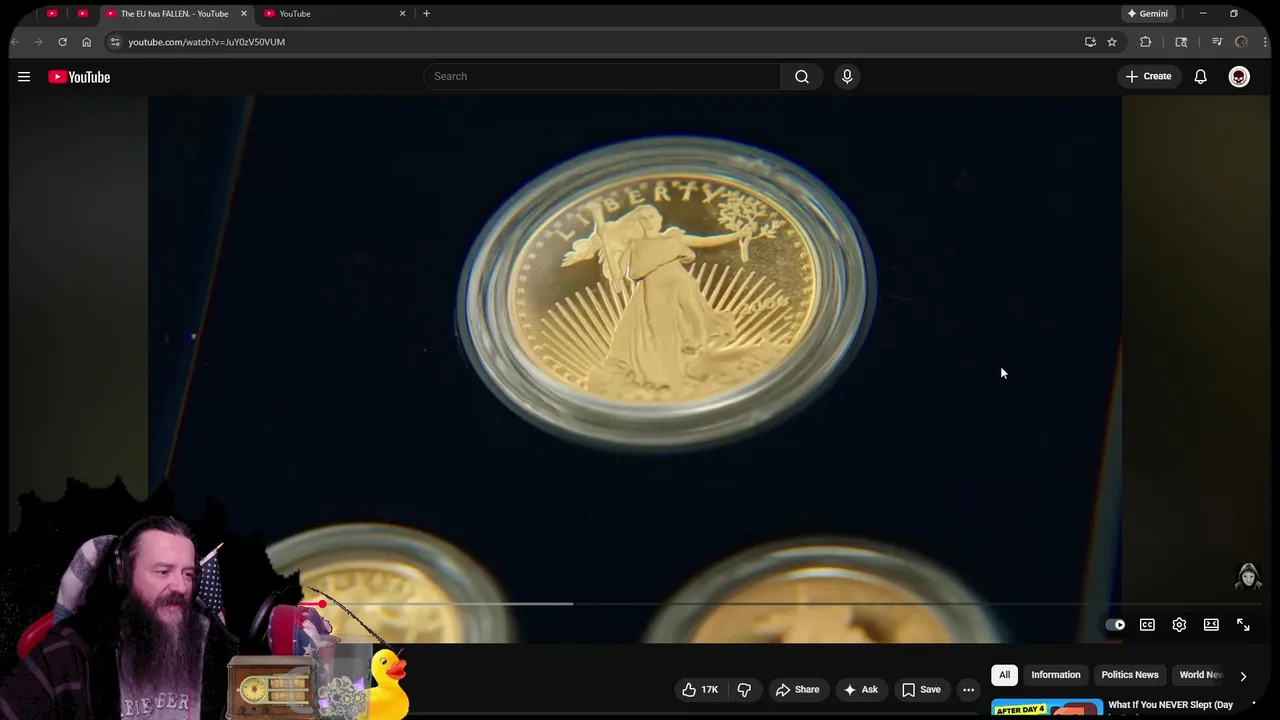The image size is (1280, 720).
Task: Install the app via address bar icon
Action: [1090, 42]
